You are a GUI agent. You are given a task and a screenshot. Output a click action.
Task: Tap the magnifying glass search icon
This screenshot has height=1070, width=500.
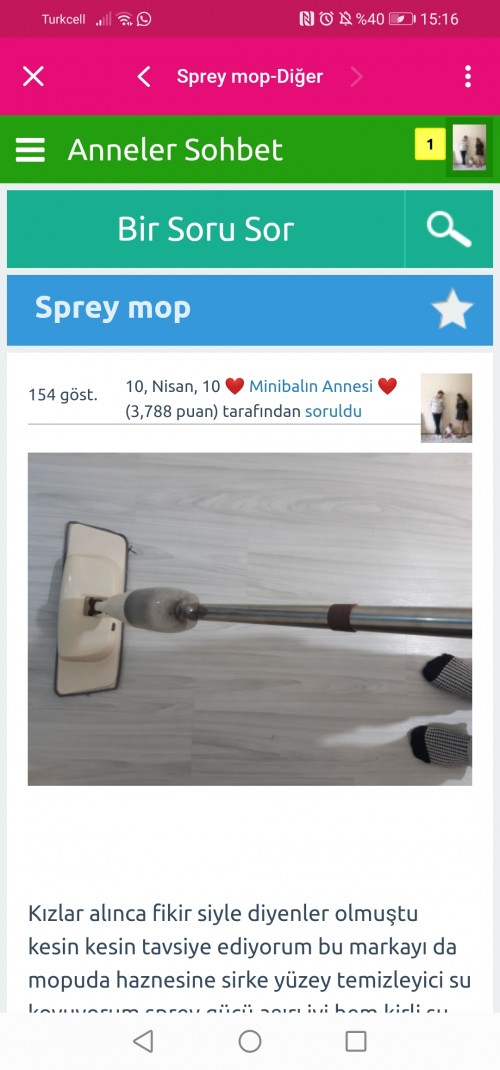(x=449, y=229)
